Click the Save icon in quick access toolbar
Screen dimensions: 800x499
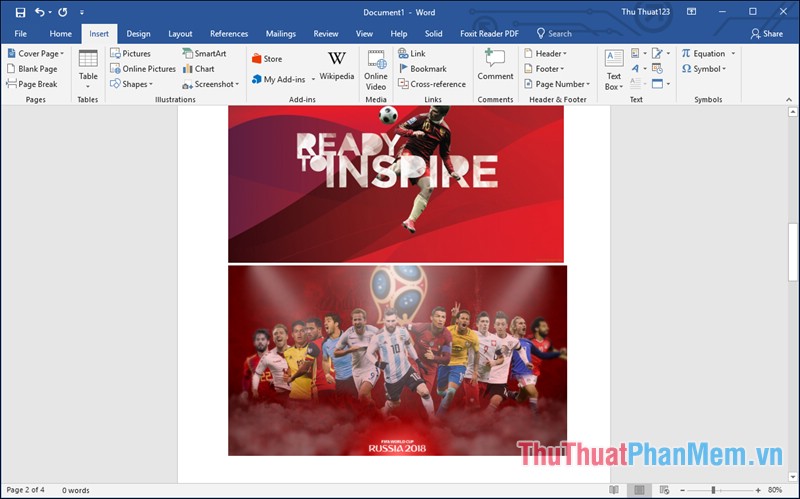pyautogui.click(x=20, y=12)
